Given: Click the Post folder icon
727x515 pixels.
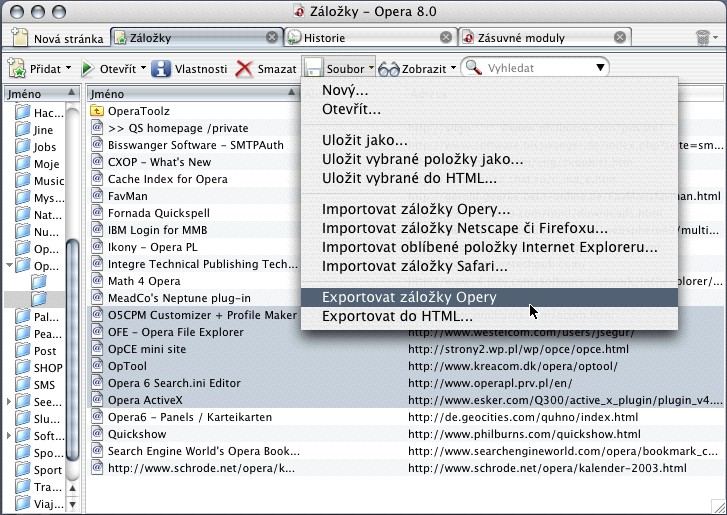Looking at the screenshot, I should click(x=22, y=350).
